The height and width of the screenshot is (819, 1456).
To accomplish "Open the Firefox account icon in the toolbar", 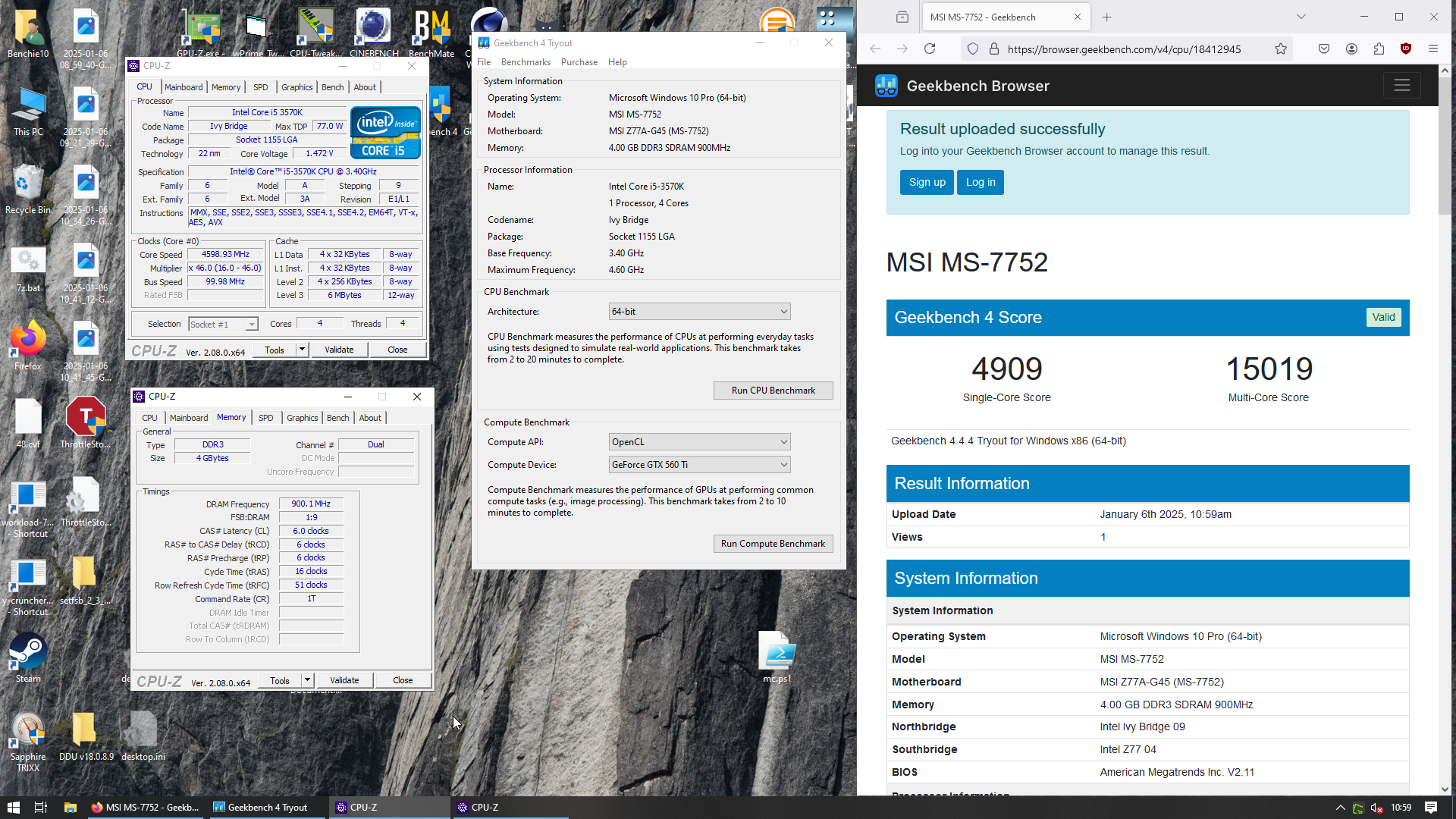I will [x=1351, y=49].
